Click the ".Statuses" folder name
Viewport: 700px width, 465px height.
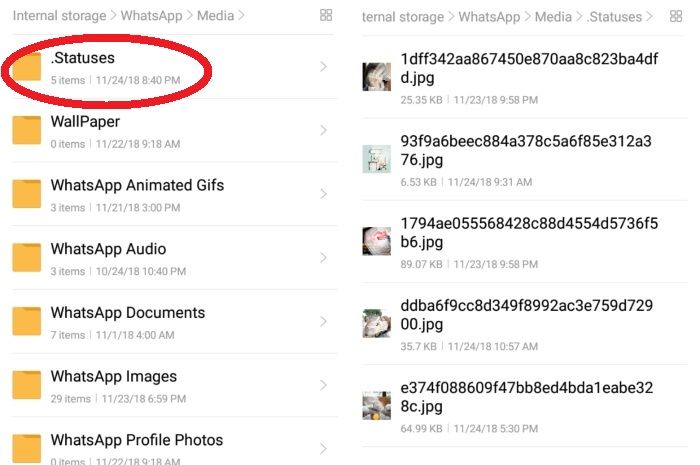(x=83, y=58)
